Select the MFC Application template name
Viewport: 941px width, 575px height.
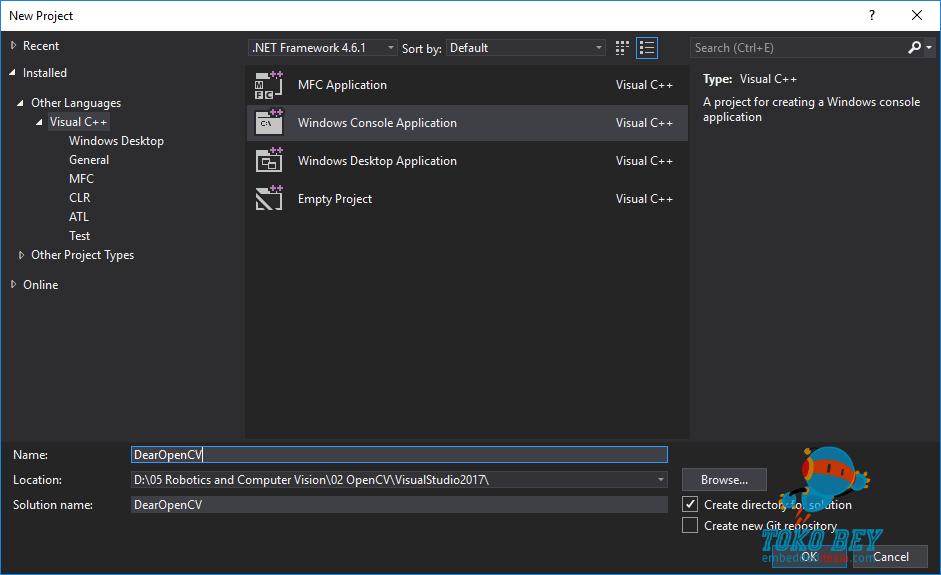343,85
